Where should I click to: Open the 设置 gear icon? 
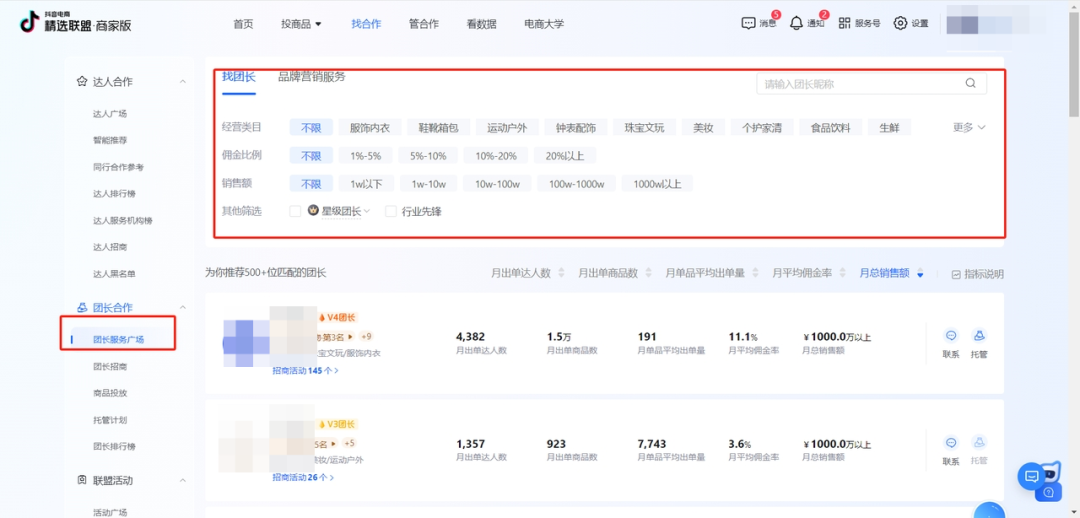pos(900,23)
